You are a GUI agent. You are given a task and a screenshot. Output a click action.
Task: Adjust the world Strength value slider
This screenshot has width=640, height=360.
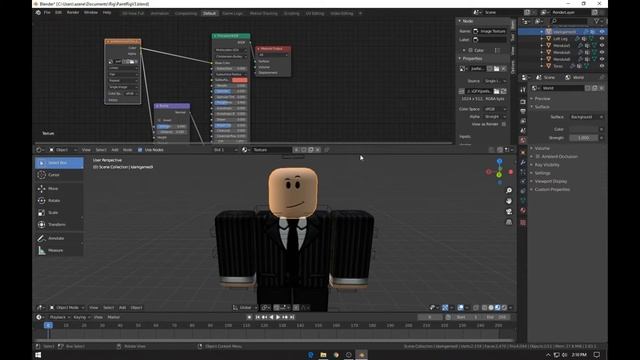click(x=584, y=138)
